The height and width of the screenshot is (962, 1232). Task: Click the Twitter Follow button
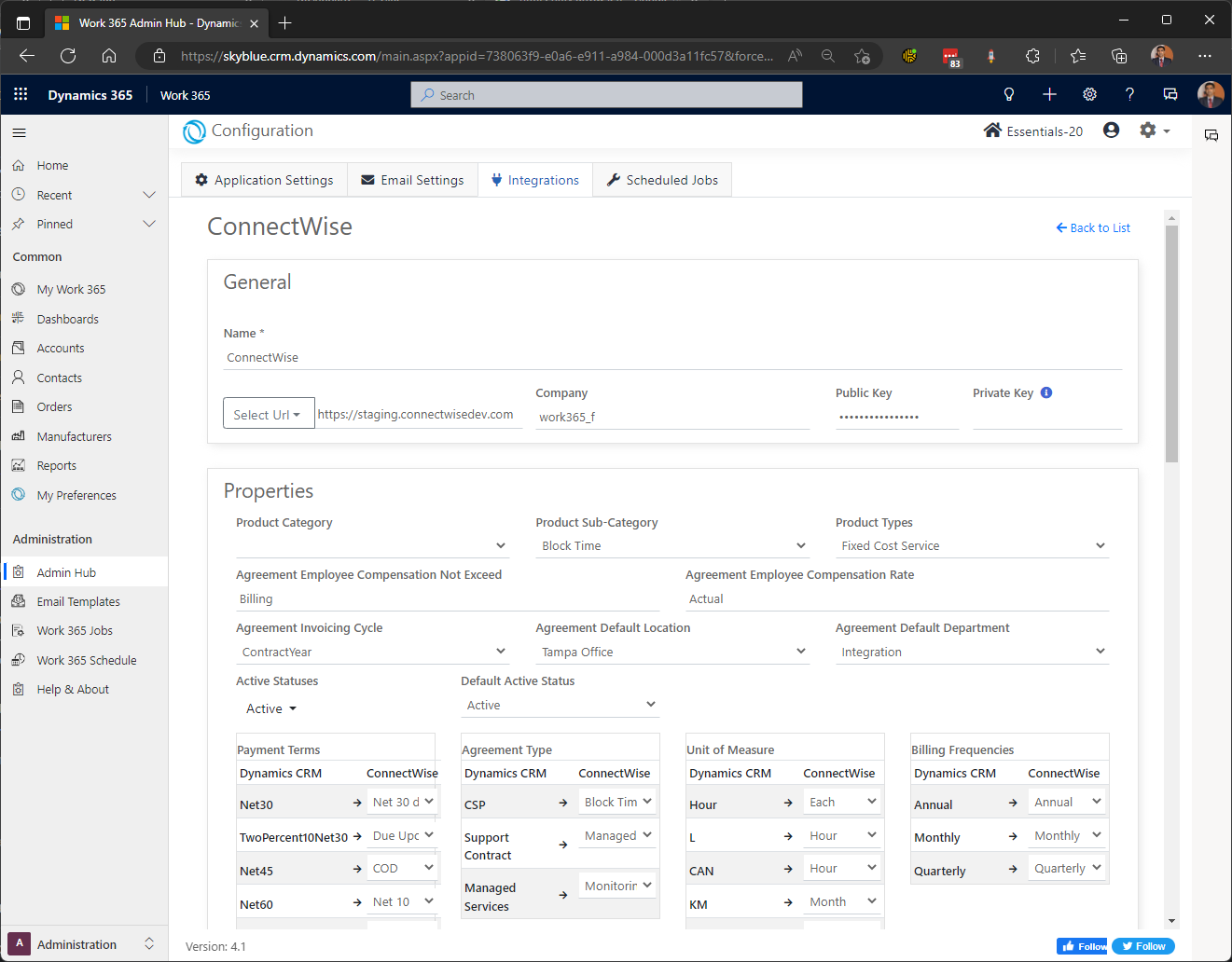tap(1143, 946)
